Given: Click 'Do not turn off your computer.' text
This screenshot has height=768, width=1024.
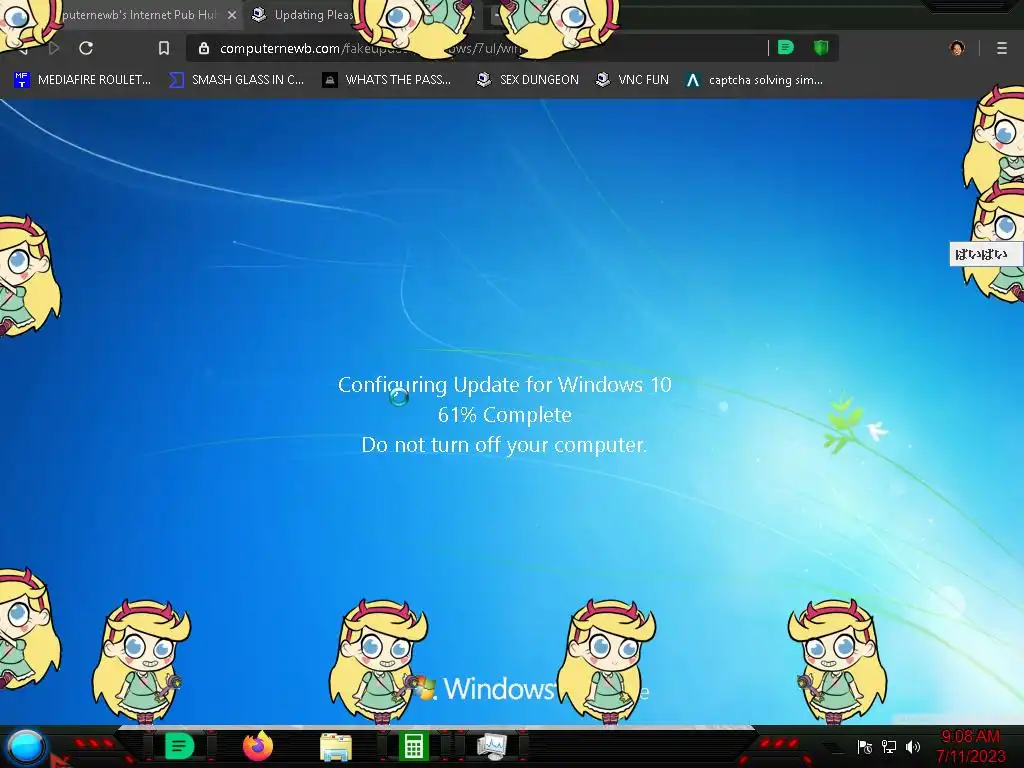Looking at the screenshot, I should [504, 445].
